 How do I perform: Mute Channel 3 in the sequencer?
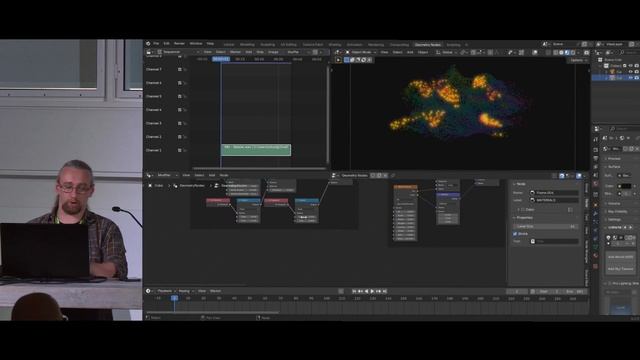(180, 123)
